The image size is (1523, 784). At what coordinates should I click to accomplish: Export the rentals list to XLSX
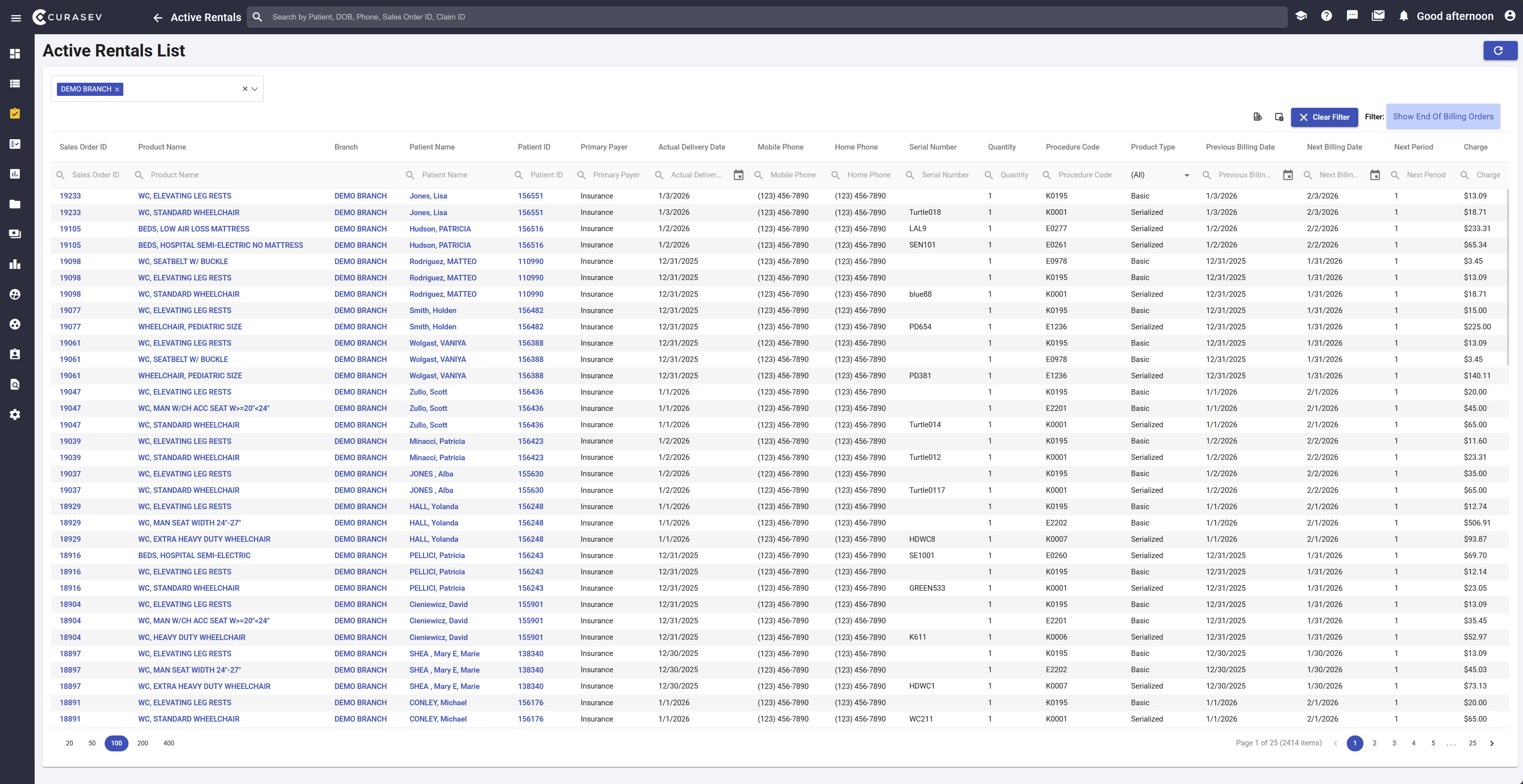(x=1258, y=117)
